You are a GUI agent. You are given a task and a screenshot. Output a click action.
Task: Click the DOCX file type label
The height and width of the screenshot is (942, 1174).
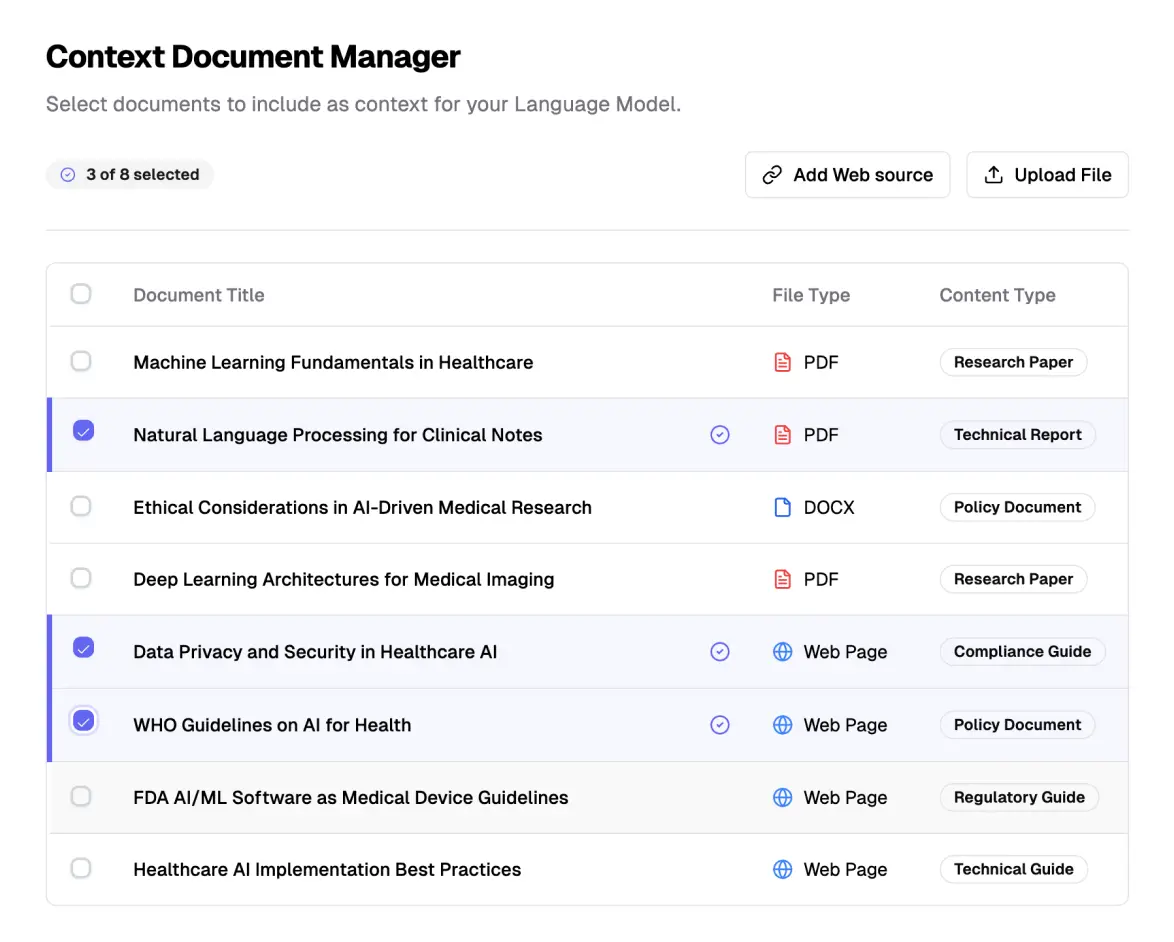click(829, 508)
